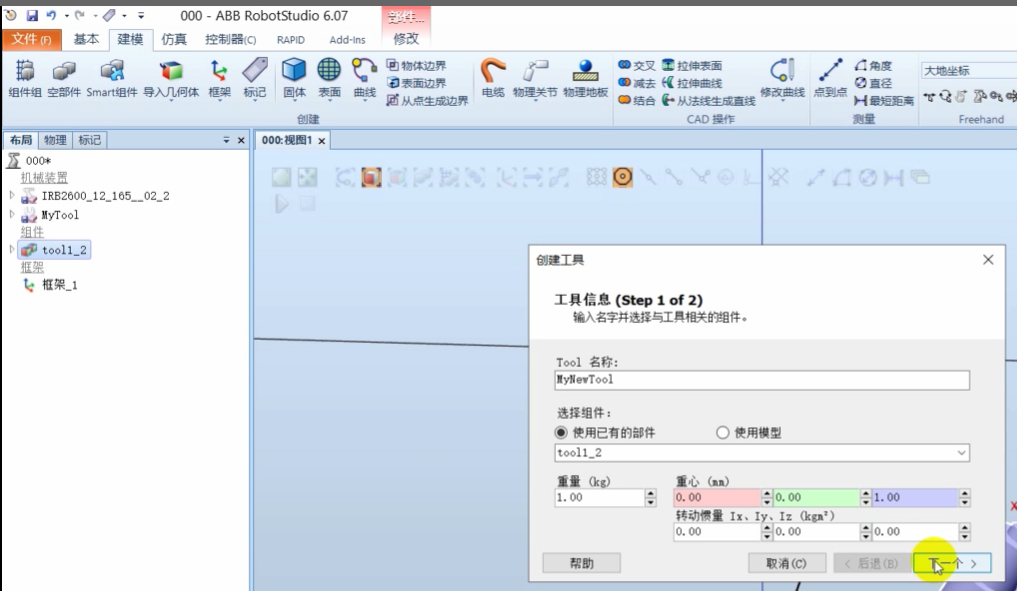The width and height of the screenshot is (1017, 591).
Task: Create an empty part (空部件)
Action: tap(64, 78)
